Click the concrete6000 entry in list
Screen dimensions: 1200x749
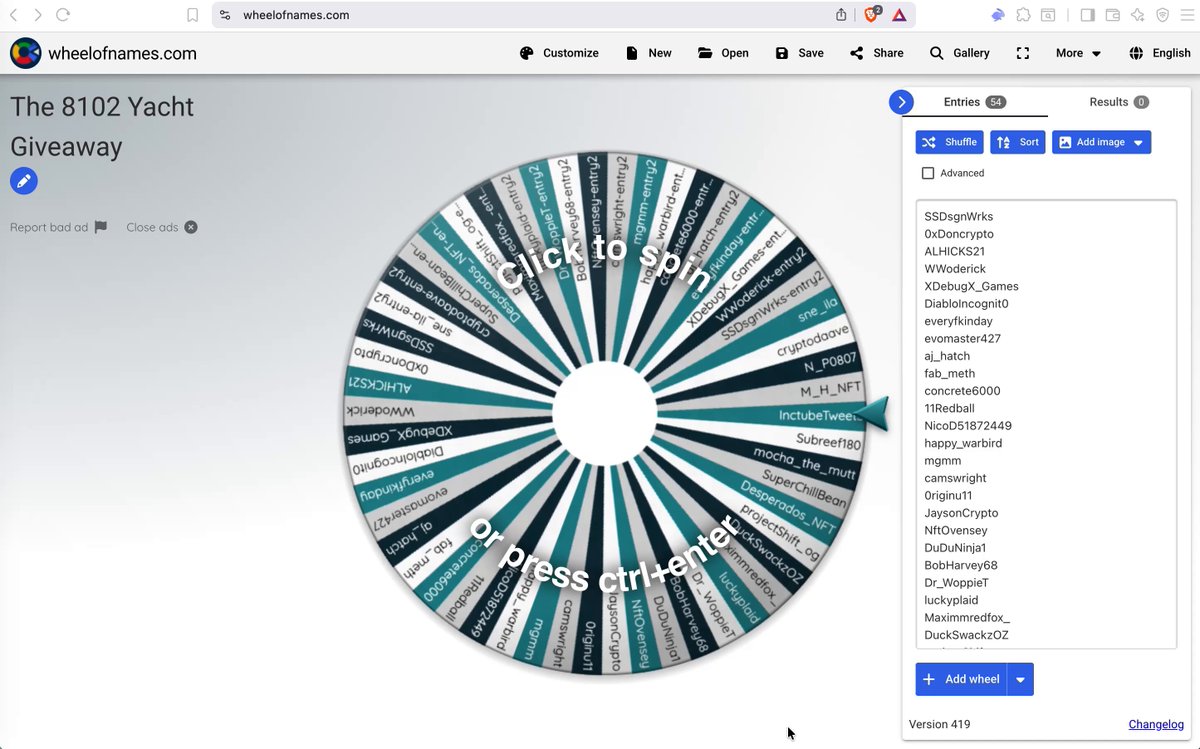962,391
